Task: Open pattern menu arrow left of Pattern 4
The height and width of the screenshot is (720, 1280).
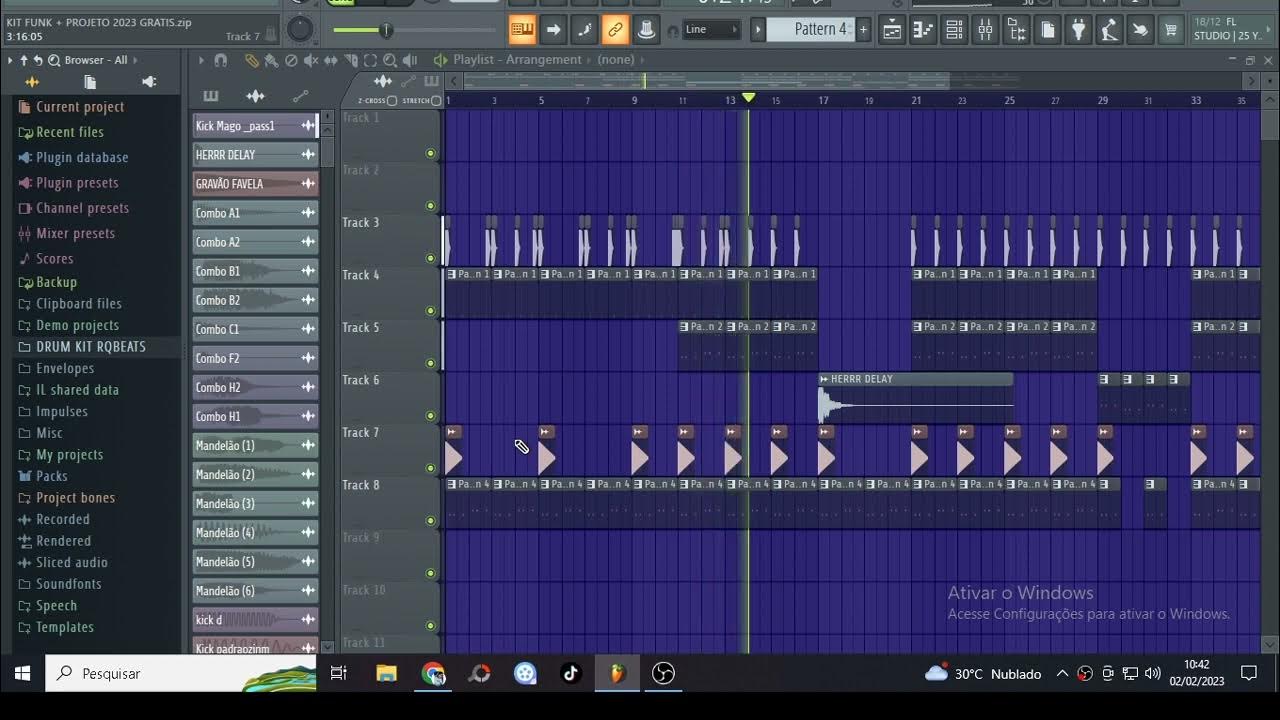Action: (757, 30)
